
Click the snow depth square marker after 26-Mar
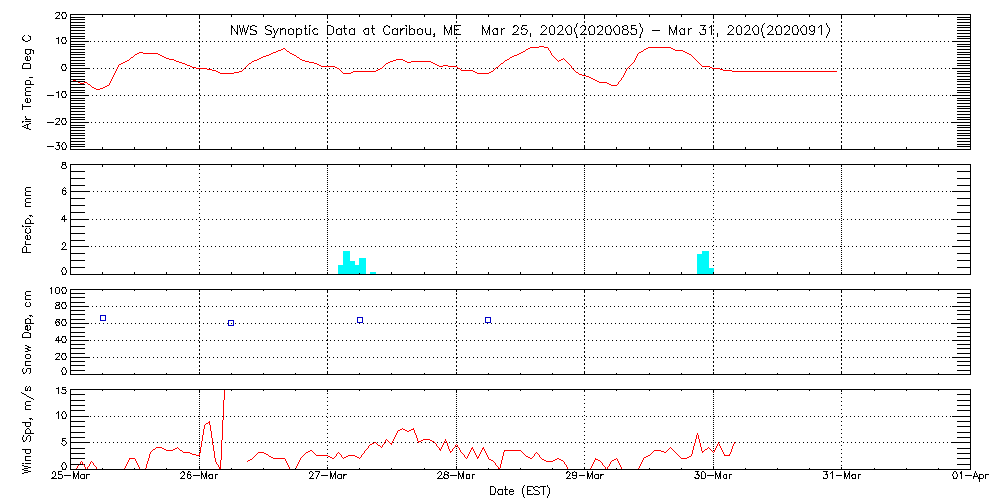231,323
